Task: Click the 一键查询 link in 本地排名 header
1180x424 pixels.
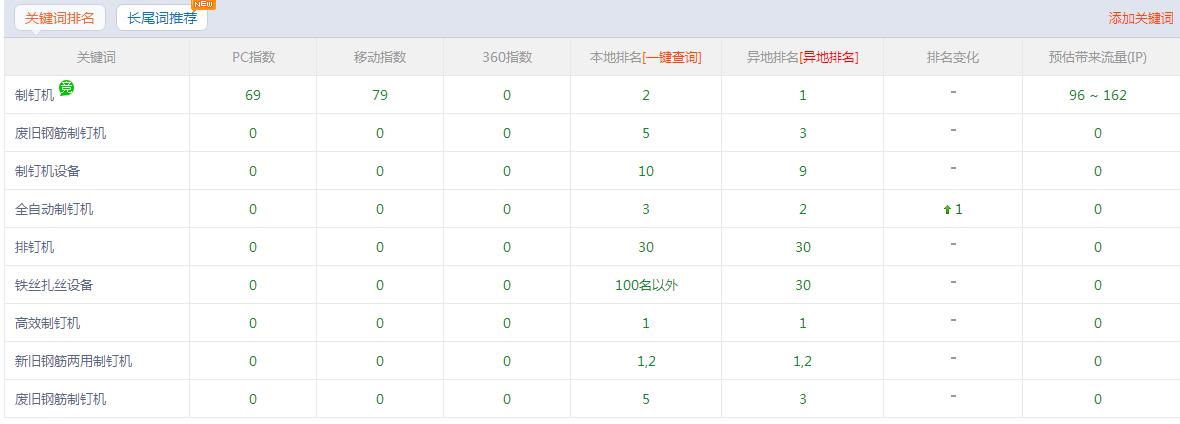Action: click(x=672, y=58)
